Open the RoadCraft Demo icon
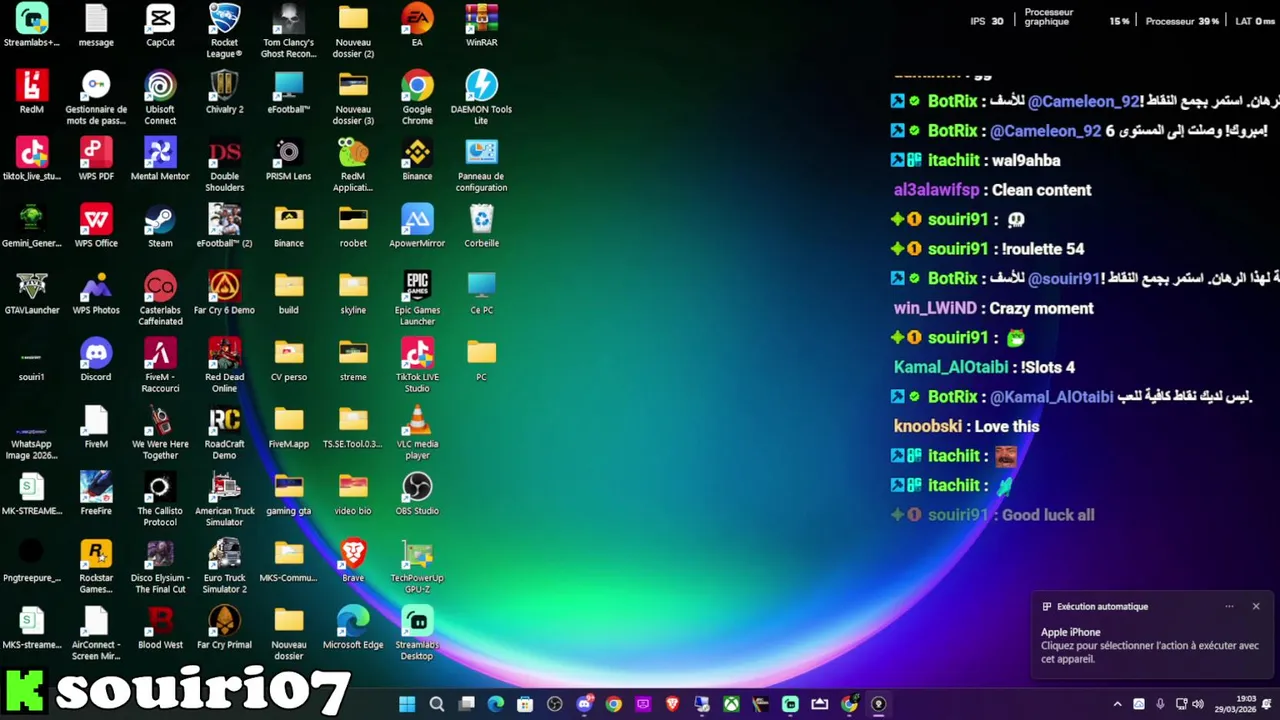 224,432
